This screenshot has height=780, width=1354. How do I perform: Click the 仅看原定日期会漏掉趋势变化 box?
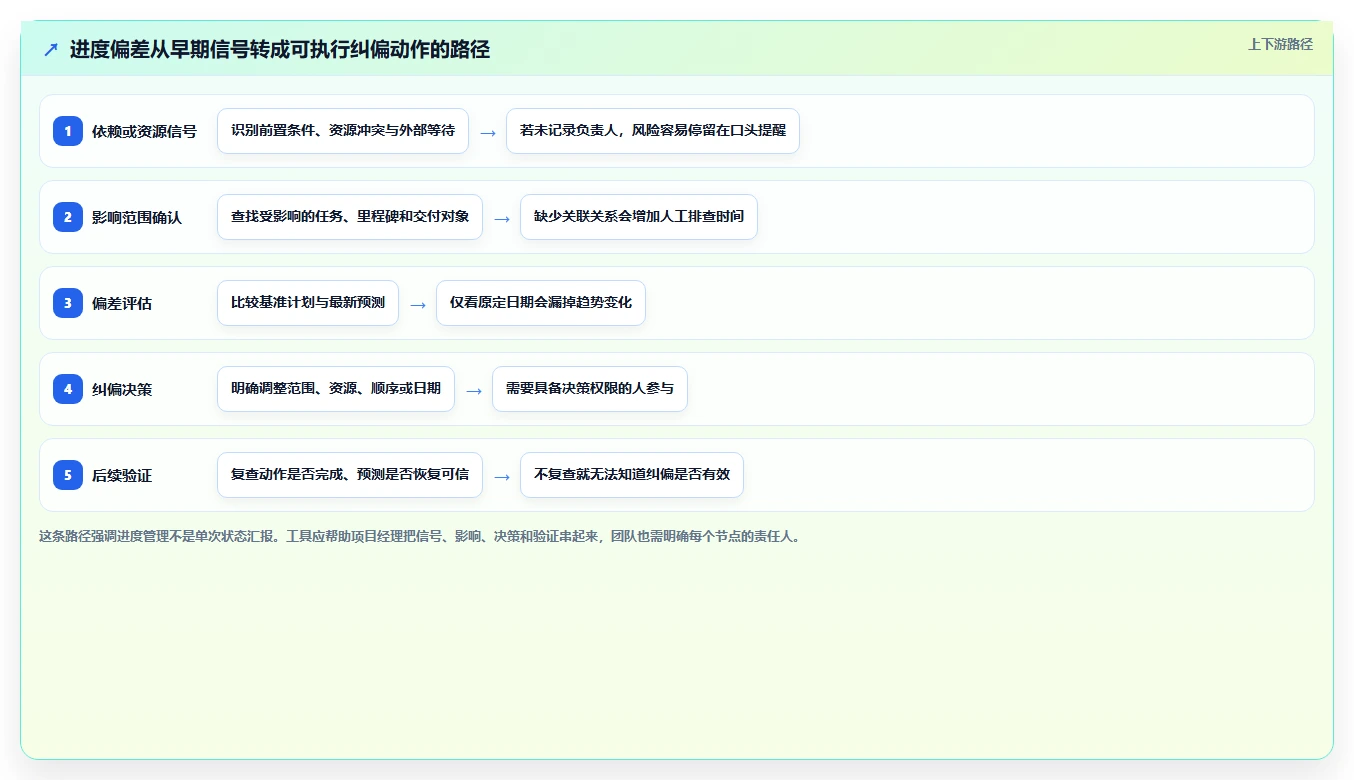541,303
